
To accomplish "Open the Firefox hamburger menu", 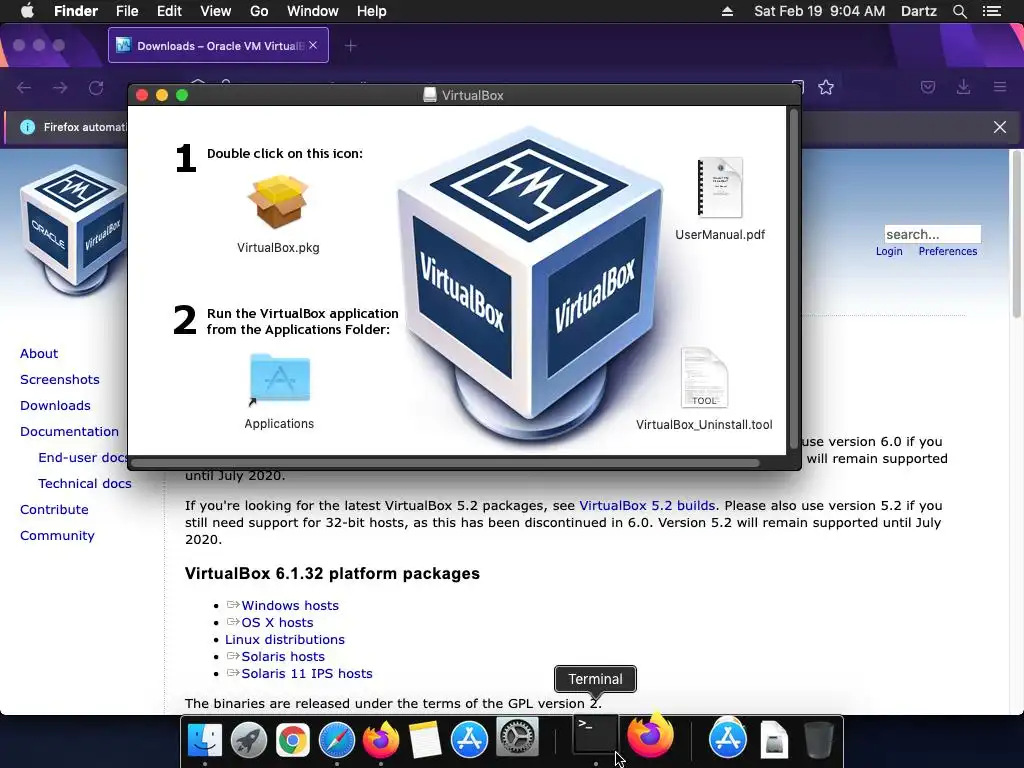I will (x=1000, y=87).
